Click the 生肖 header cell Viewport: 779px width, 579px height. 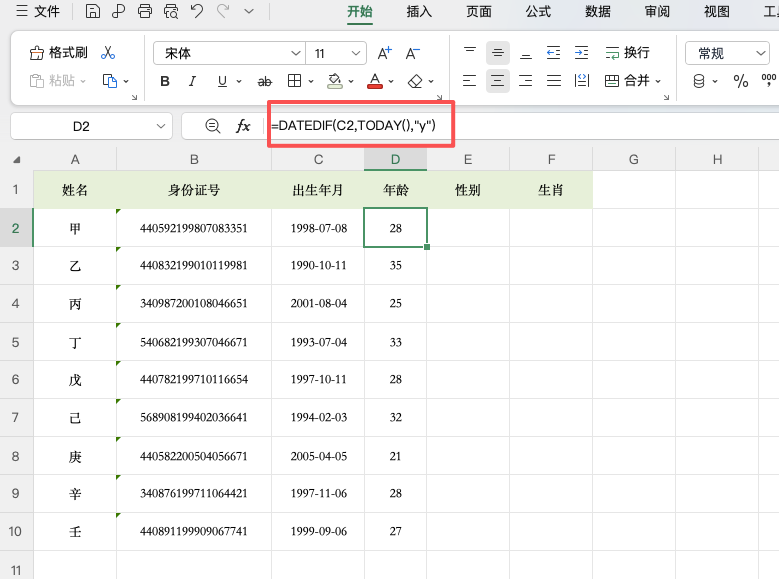551,190
